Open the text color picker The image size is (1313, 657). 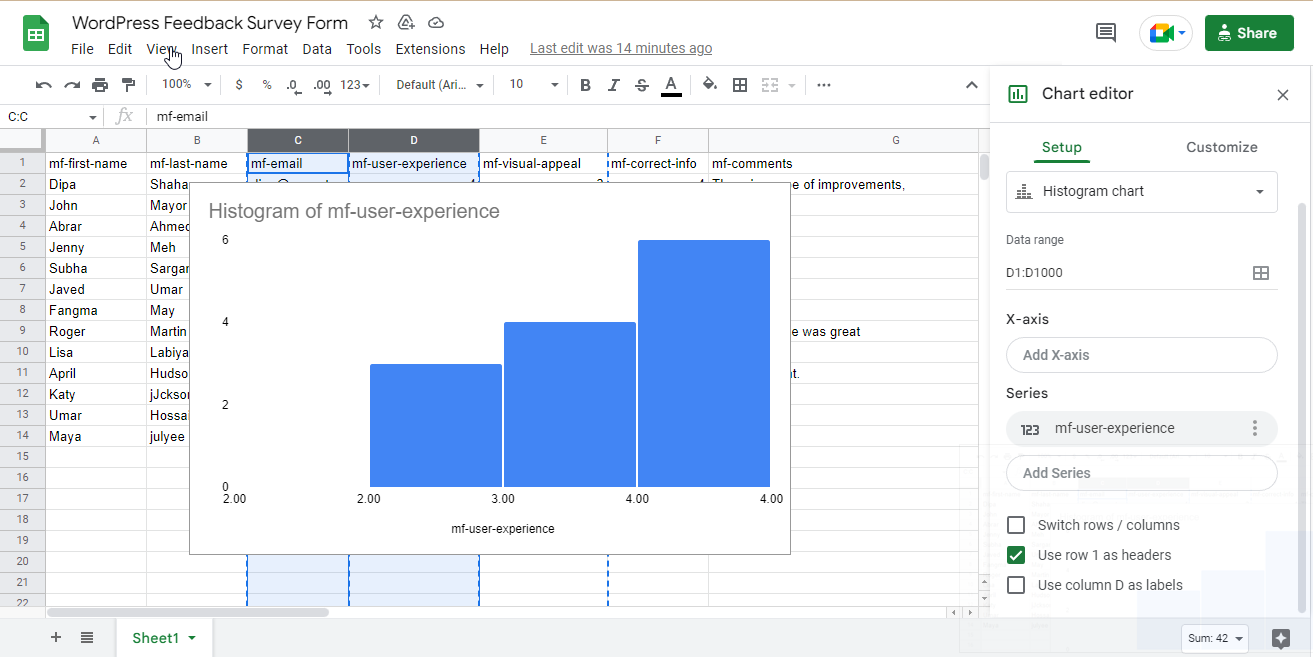(x=672, y=85)
